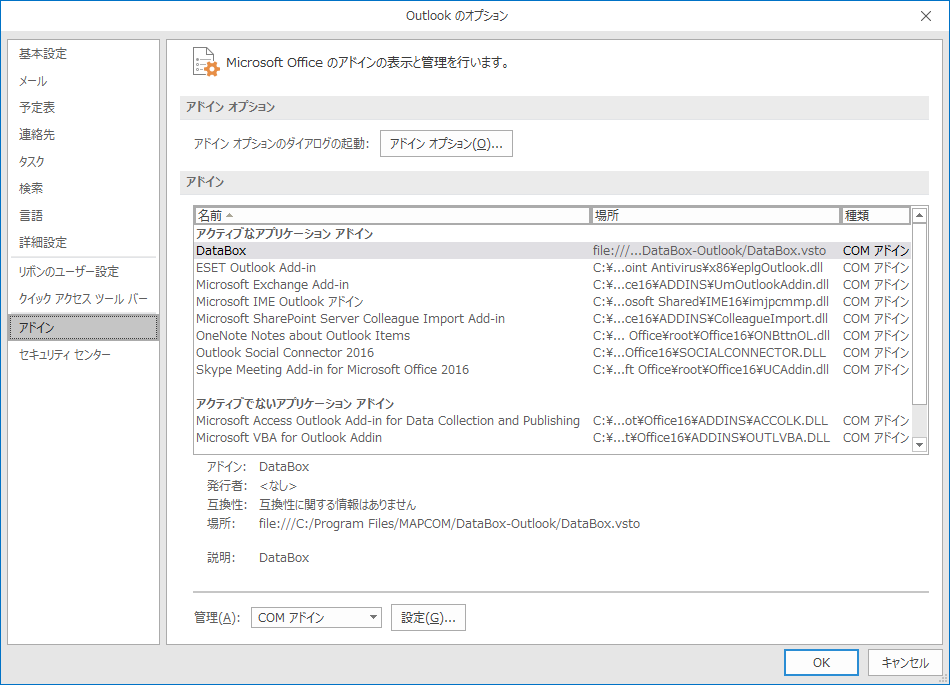
Task: Click the add-ins gear document icon
Action: [x=206, y=62]
